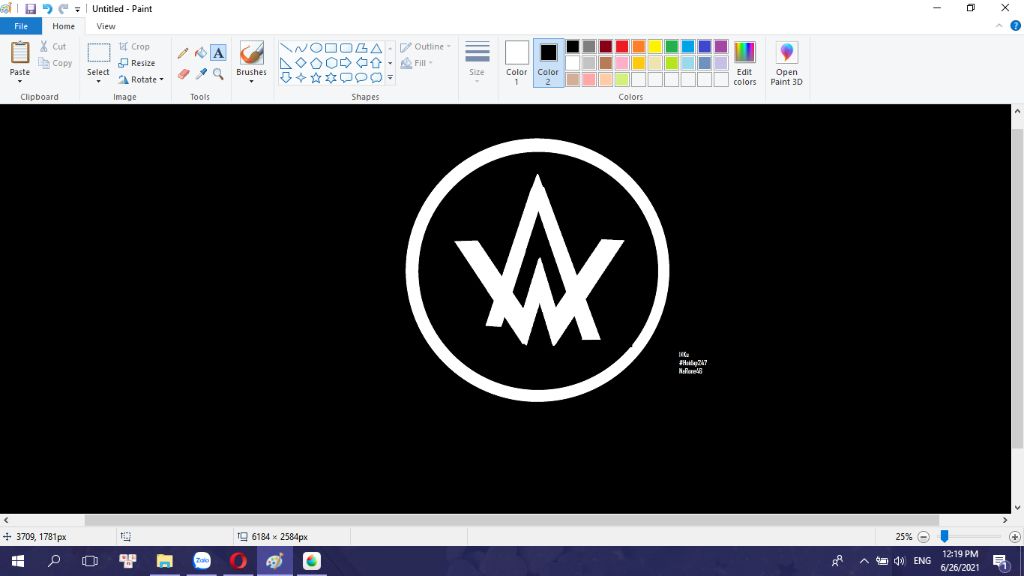The height and width of the screenshot is (576, 1024).
Task: Open the Brushes dropdown arrow
Action: (x=251, y=82)
